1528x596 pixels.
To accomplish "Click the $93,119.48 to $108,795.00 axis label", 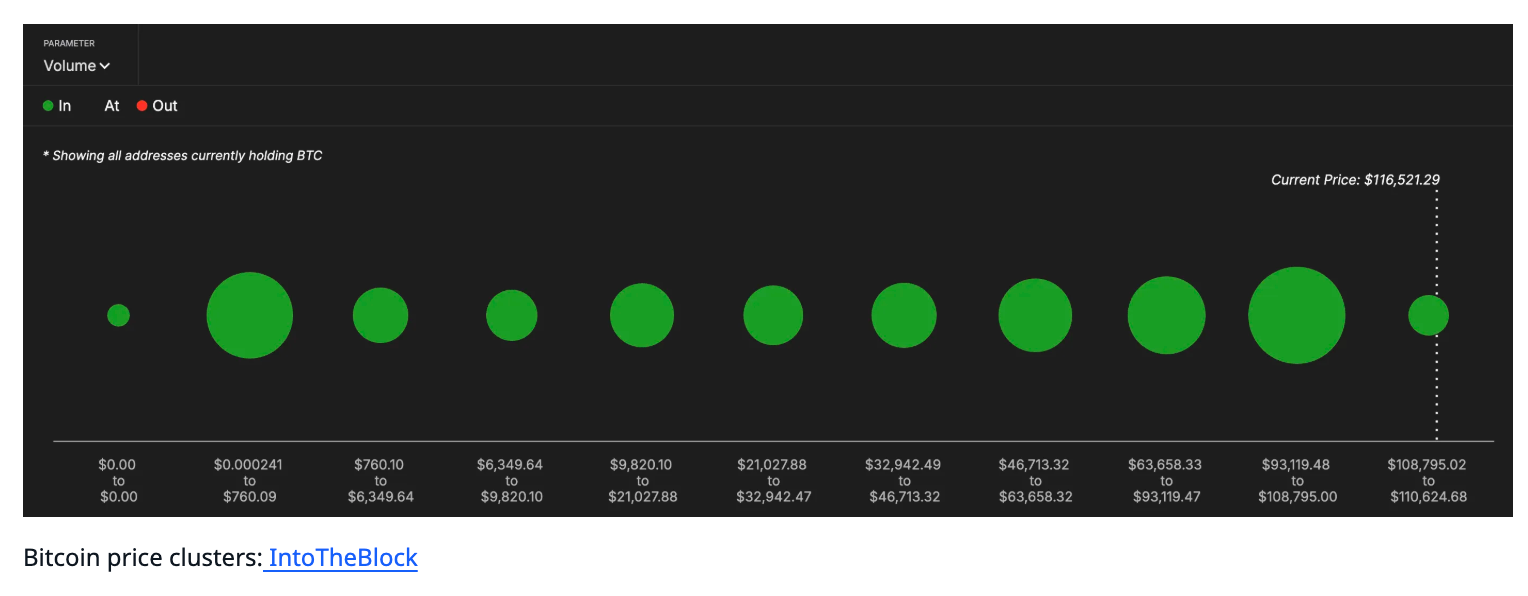I will point(1297,480).
